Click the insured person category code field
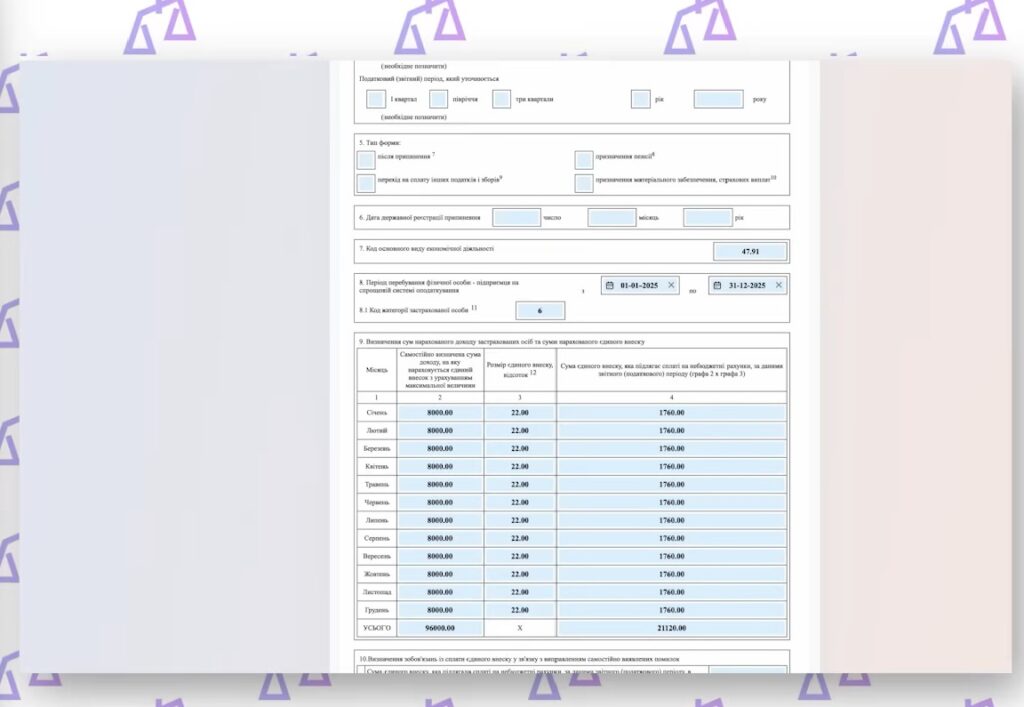 click(540, 311)
